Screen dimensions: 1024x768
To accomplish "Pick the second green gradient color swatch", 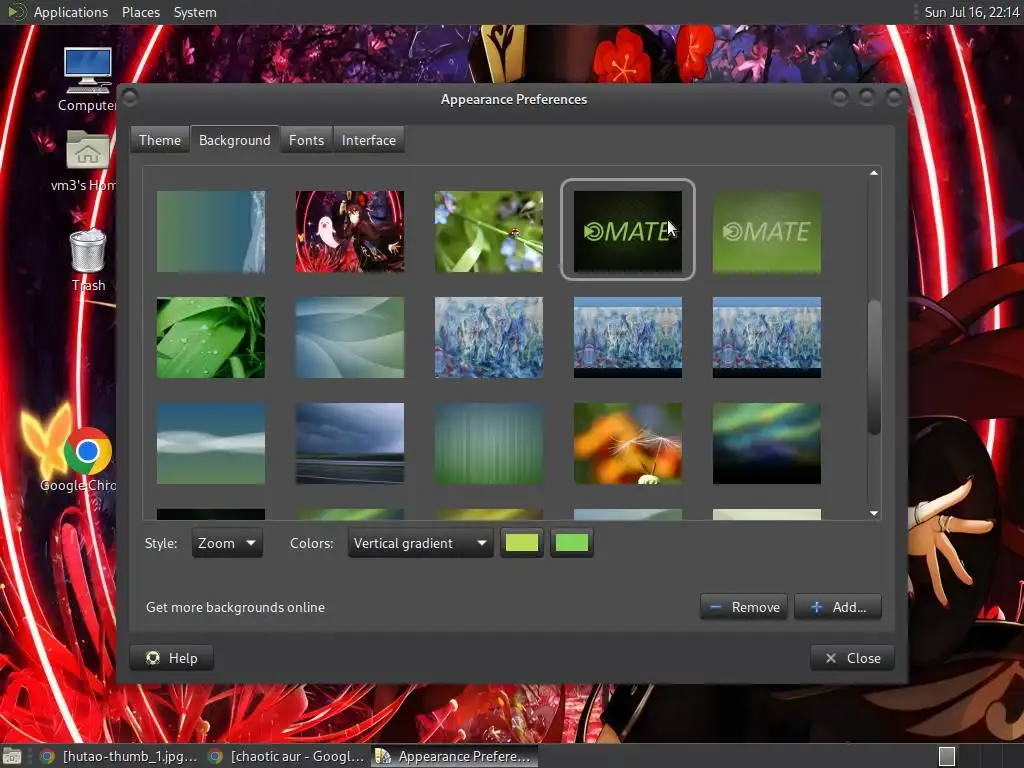I will 571,543.
